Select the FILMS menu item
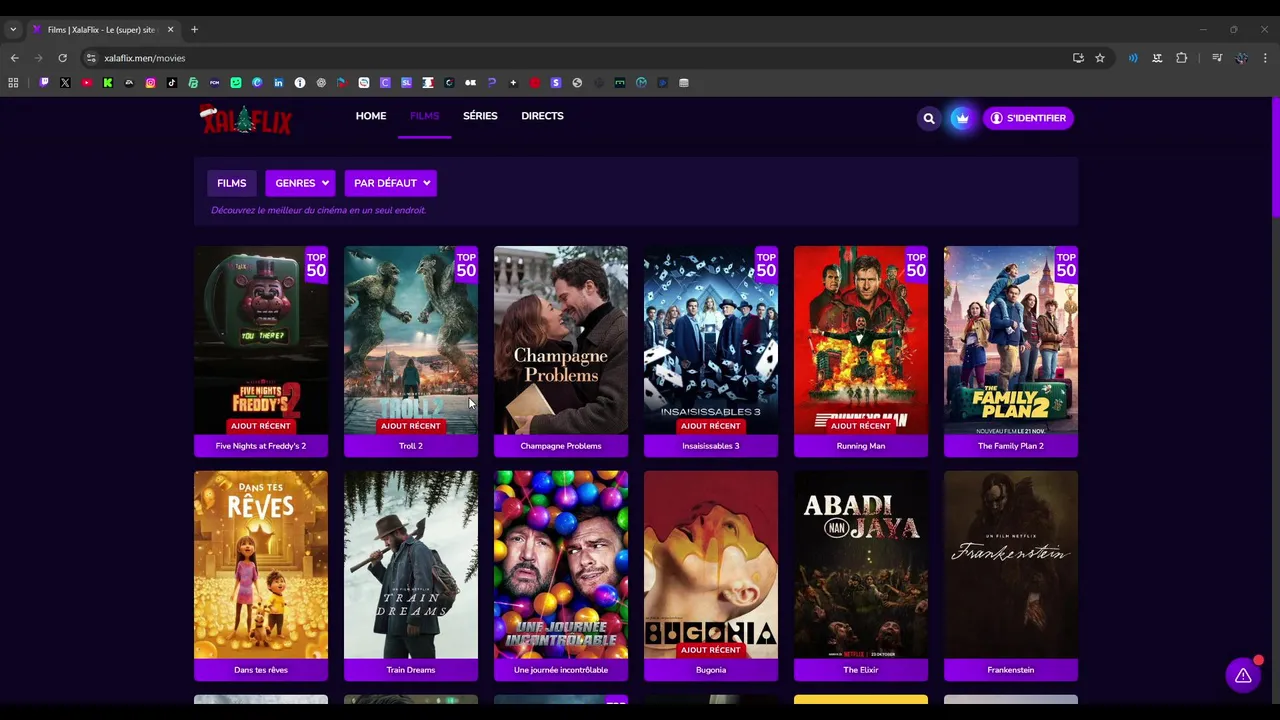Screen dimensions: 1280x720 click(424, 116)
